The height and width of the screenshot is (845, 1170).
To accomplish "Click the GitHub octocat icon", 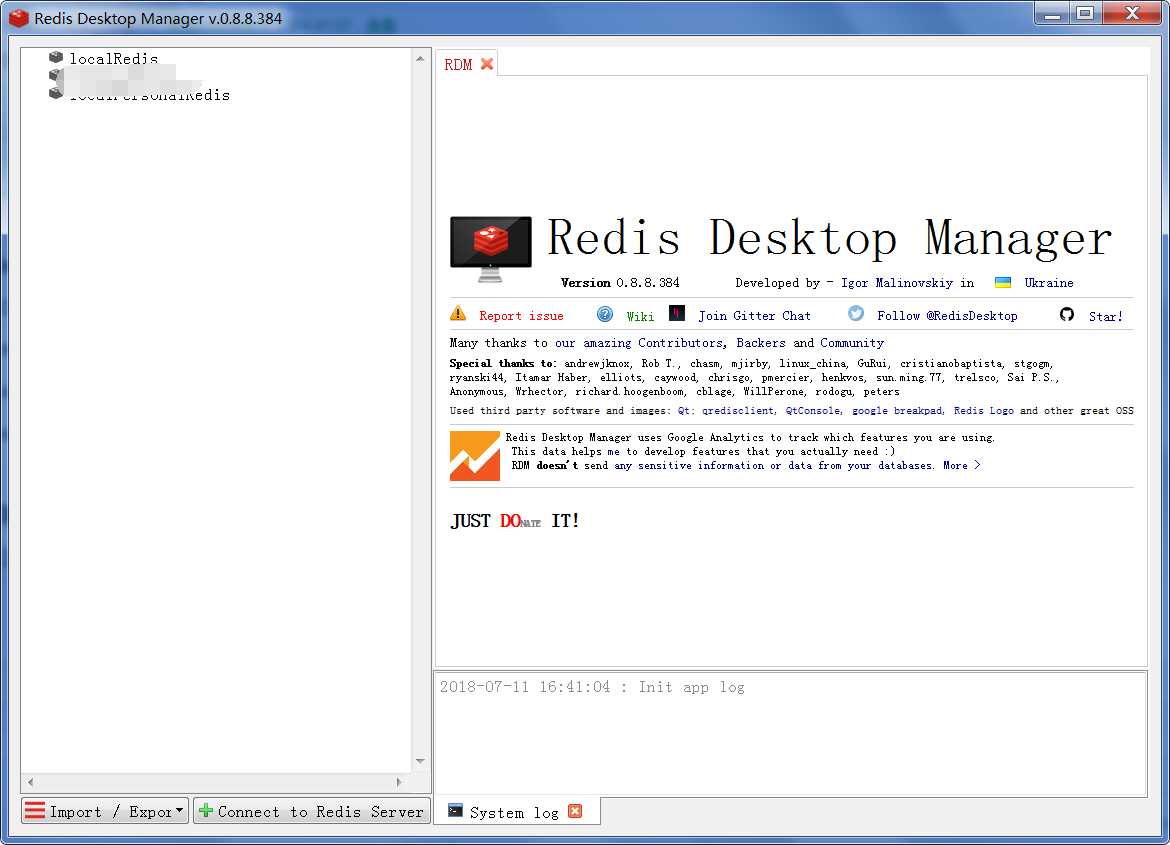I will (1067, 314).
